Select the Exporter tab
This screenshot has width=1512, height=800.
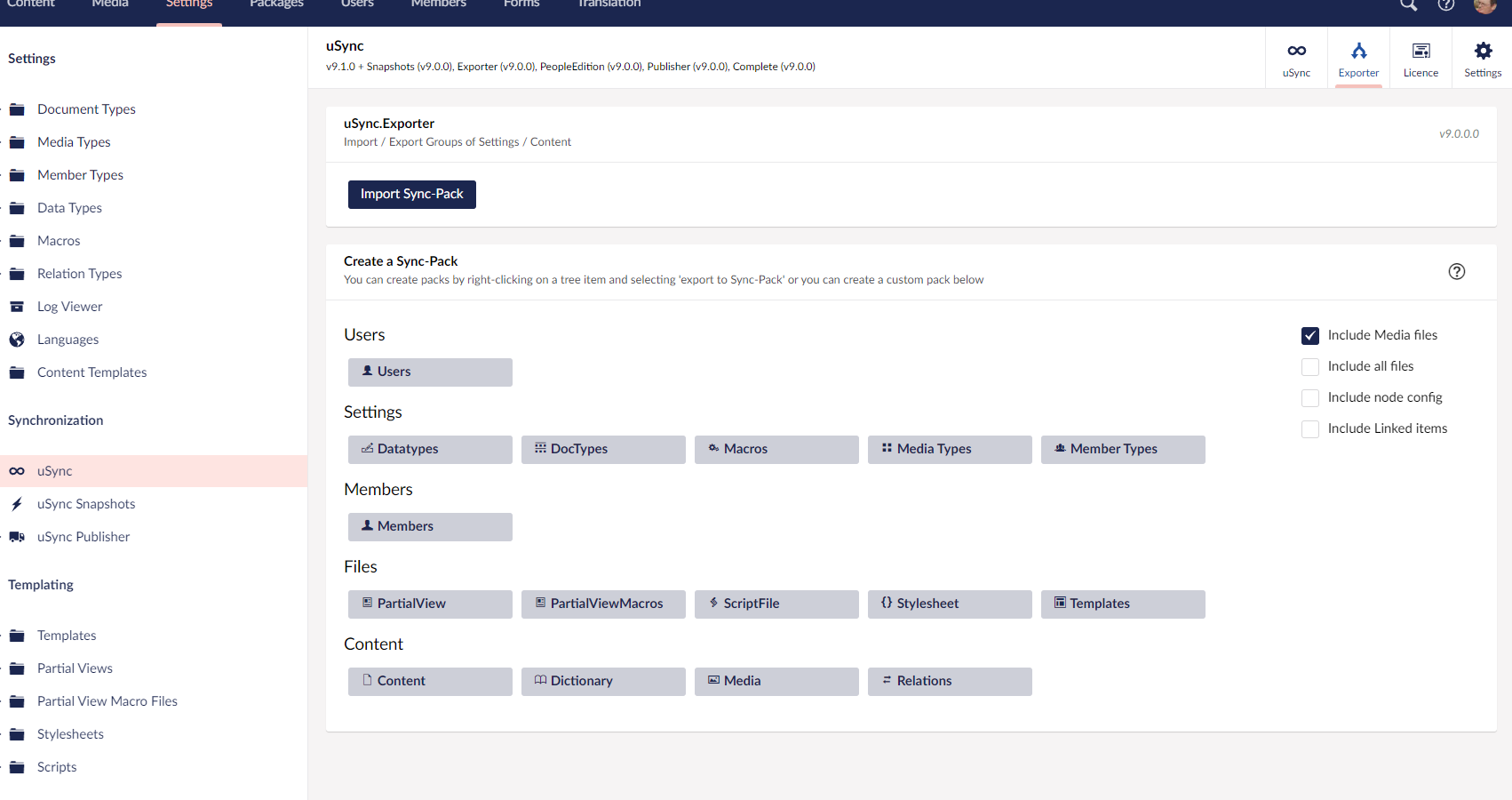1358,59
